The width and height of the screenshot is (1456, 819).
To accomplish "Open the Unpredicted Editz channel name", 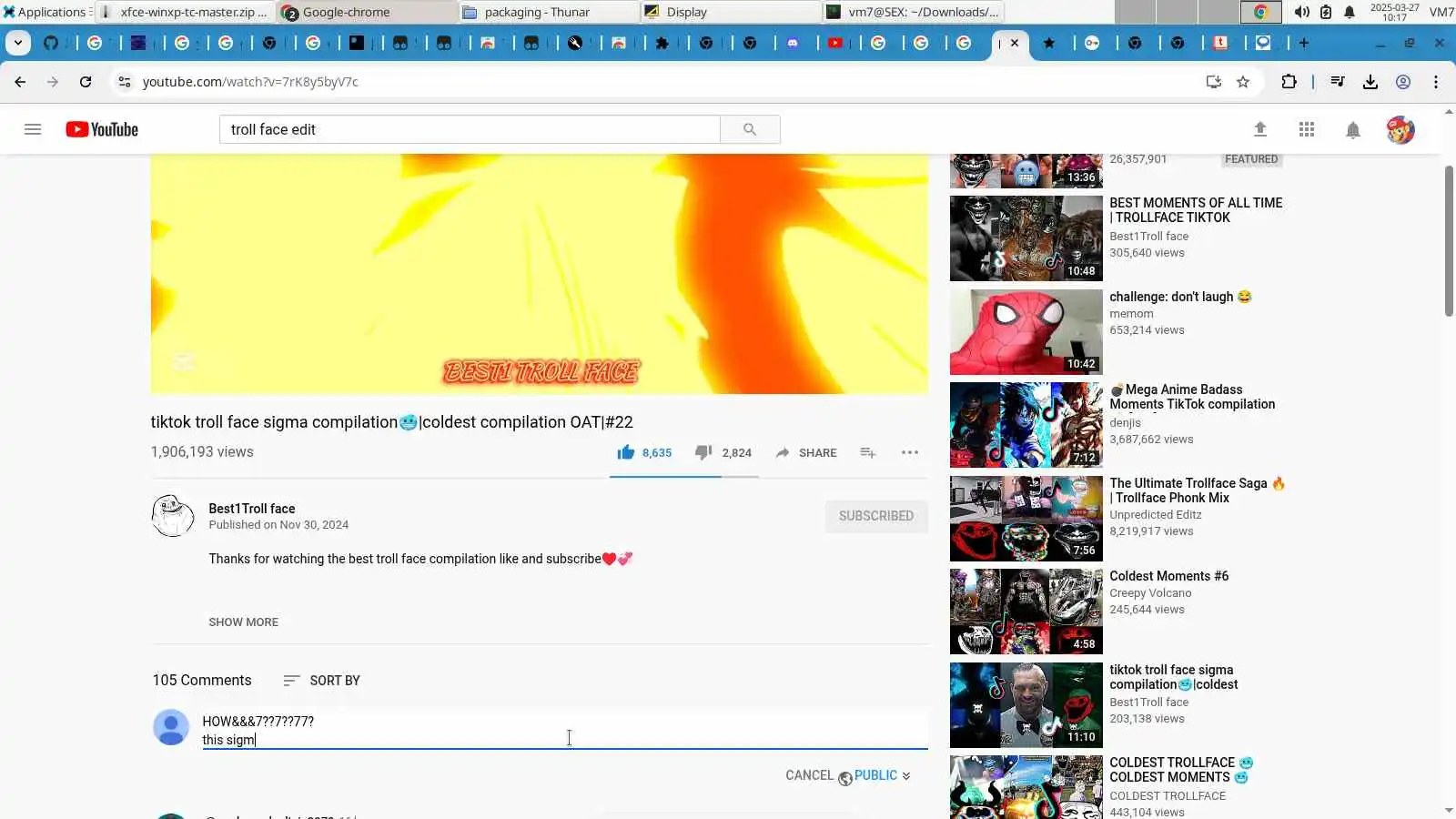I will pyautogui.click(x=1156, y=515).
